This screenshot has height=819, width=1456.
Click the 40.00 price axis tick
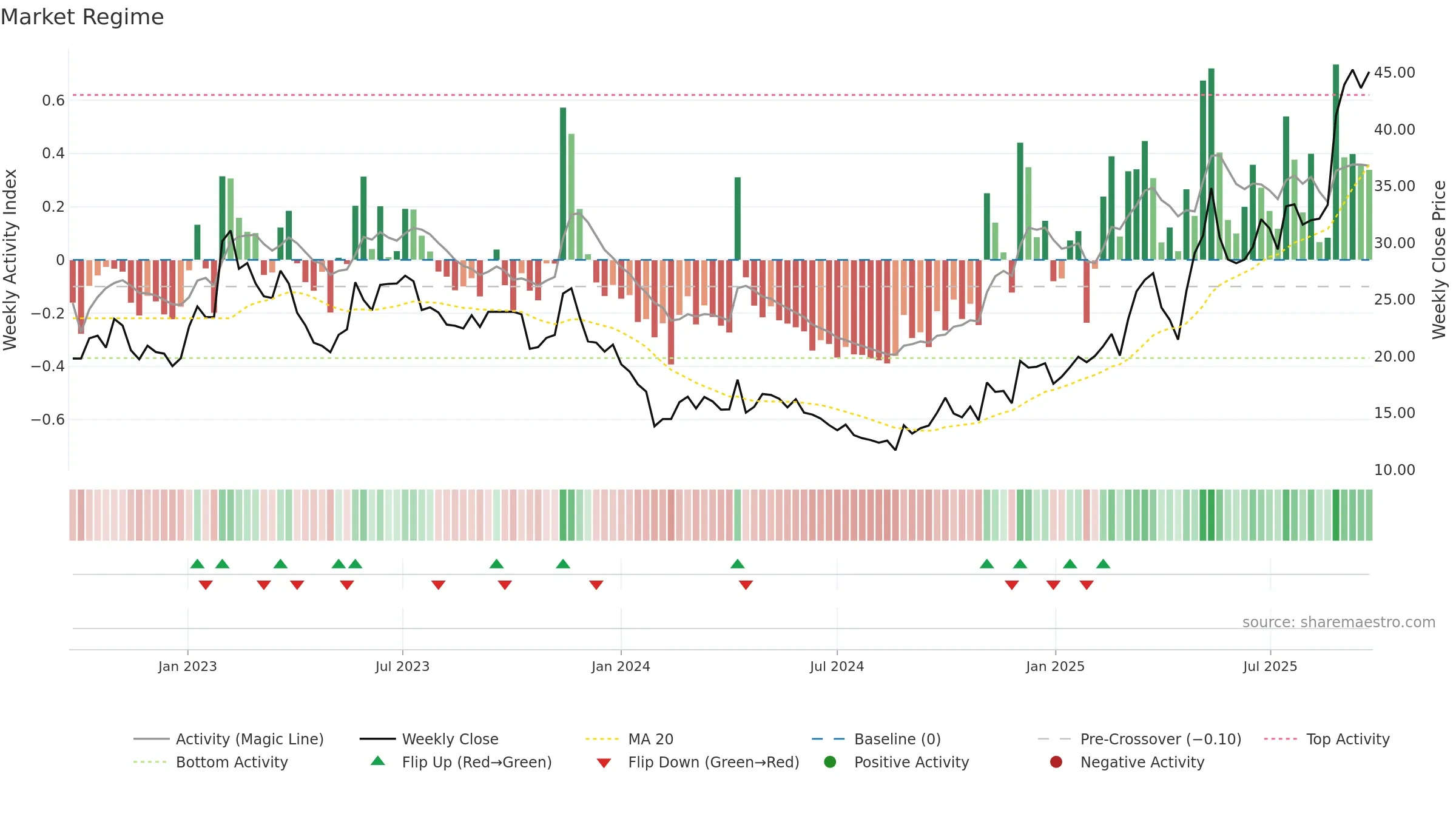(1394, 129)
